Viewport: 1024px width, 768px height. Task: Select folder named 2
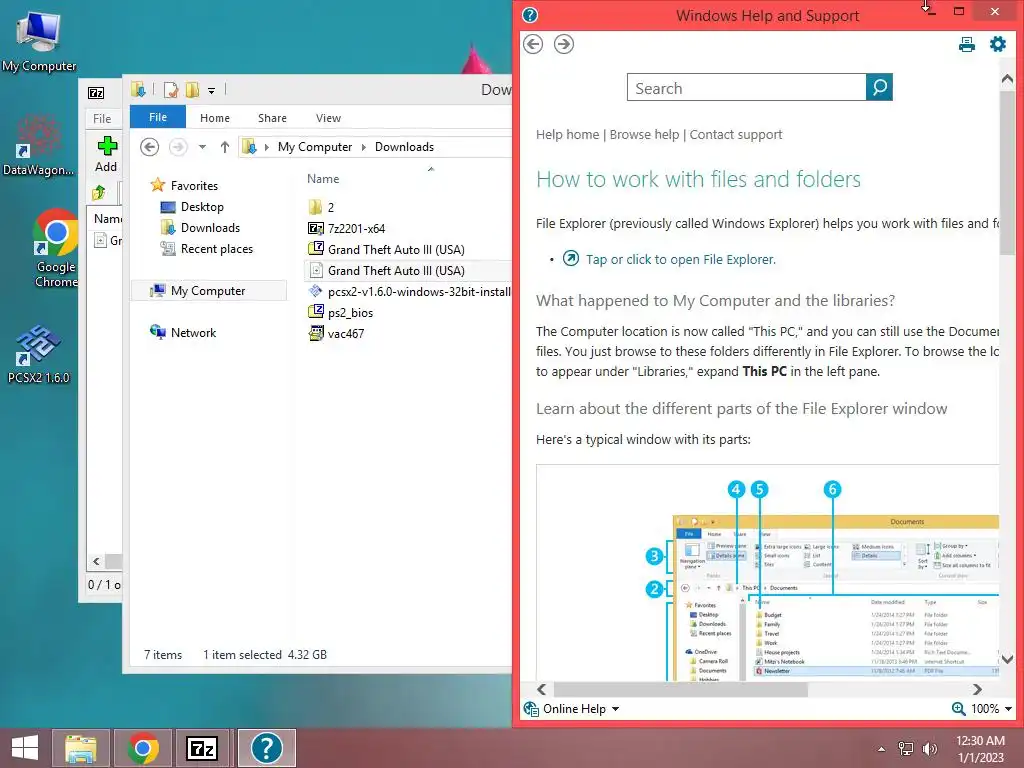point(321,207)
